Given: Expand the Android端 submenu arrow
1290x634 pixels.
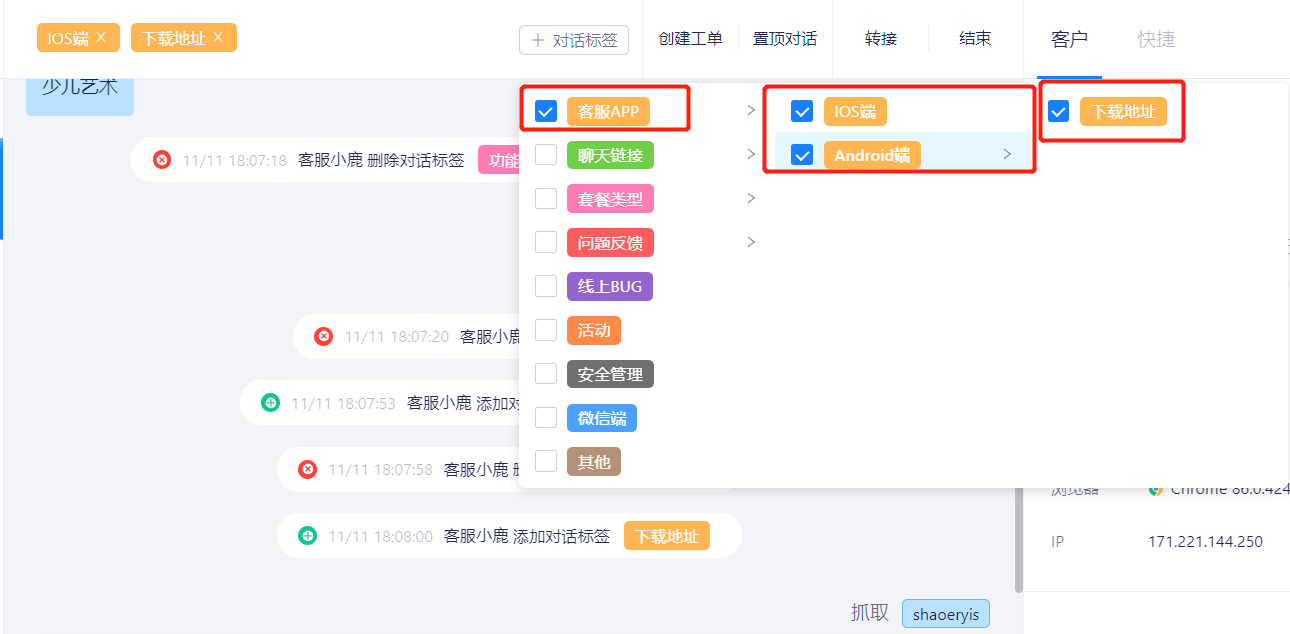Looking at the screenshot, I should tap(1007, 154).
